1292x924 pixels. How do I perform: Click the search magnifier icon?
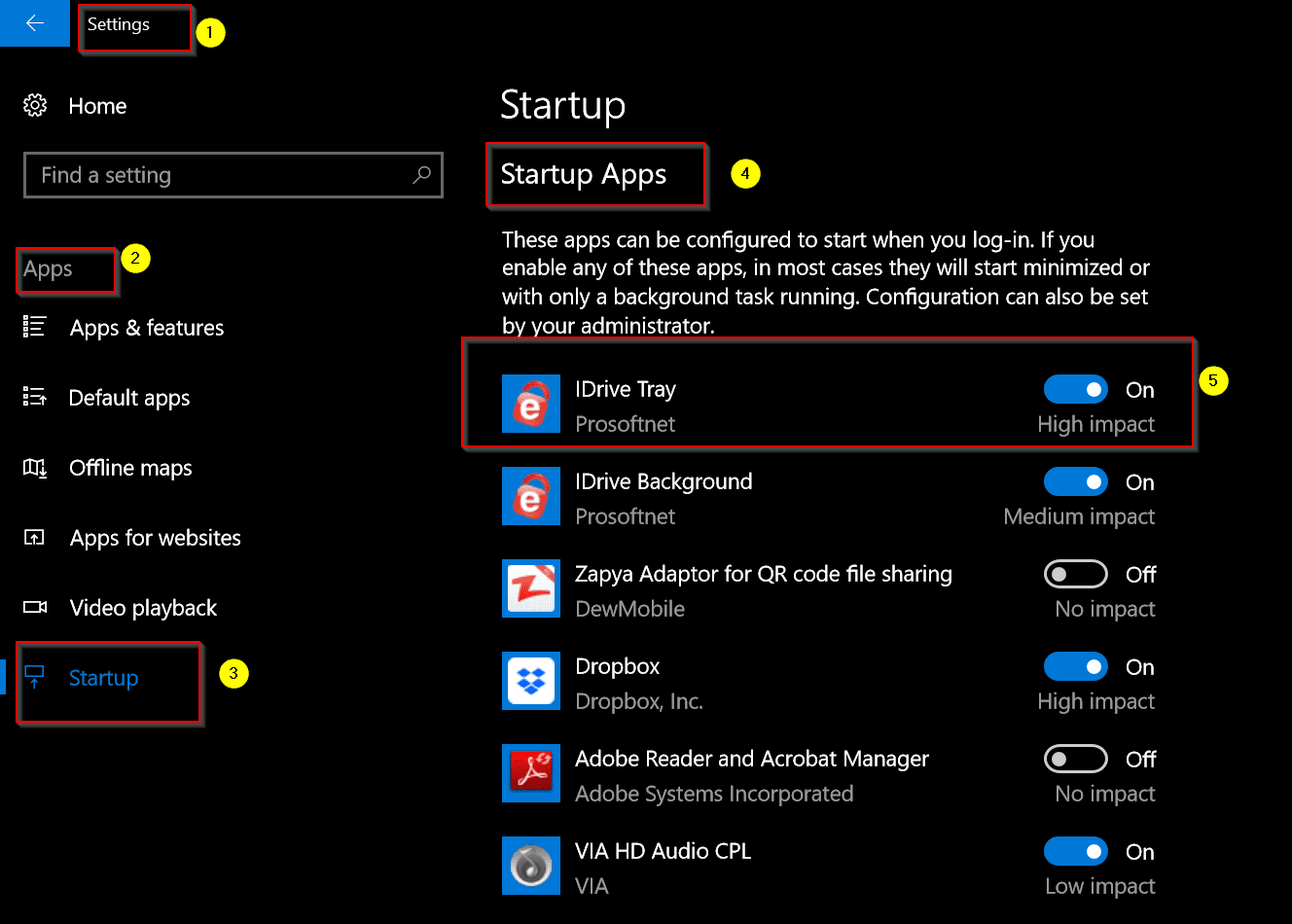421,175
